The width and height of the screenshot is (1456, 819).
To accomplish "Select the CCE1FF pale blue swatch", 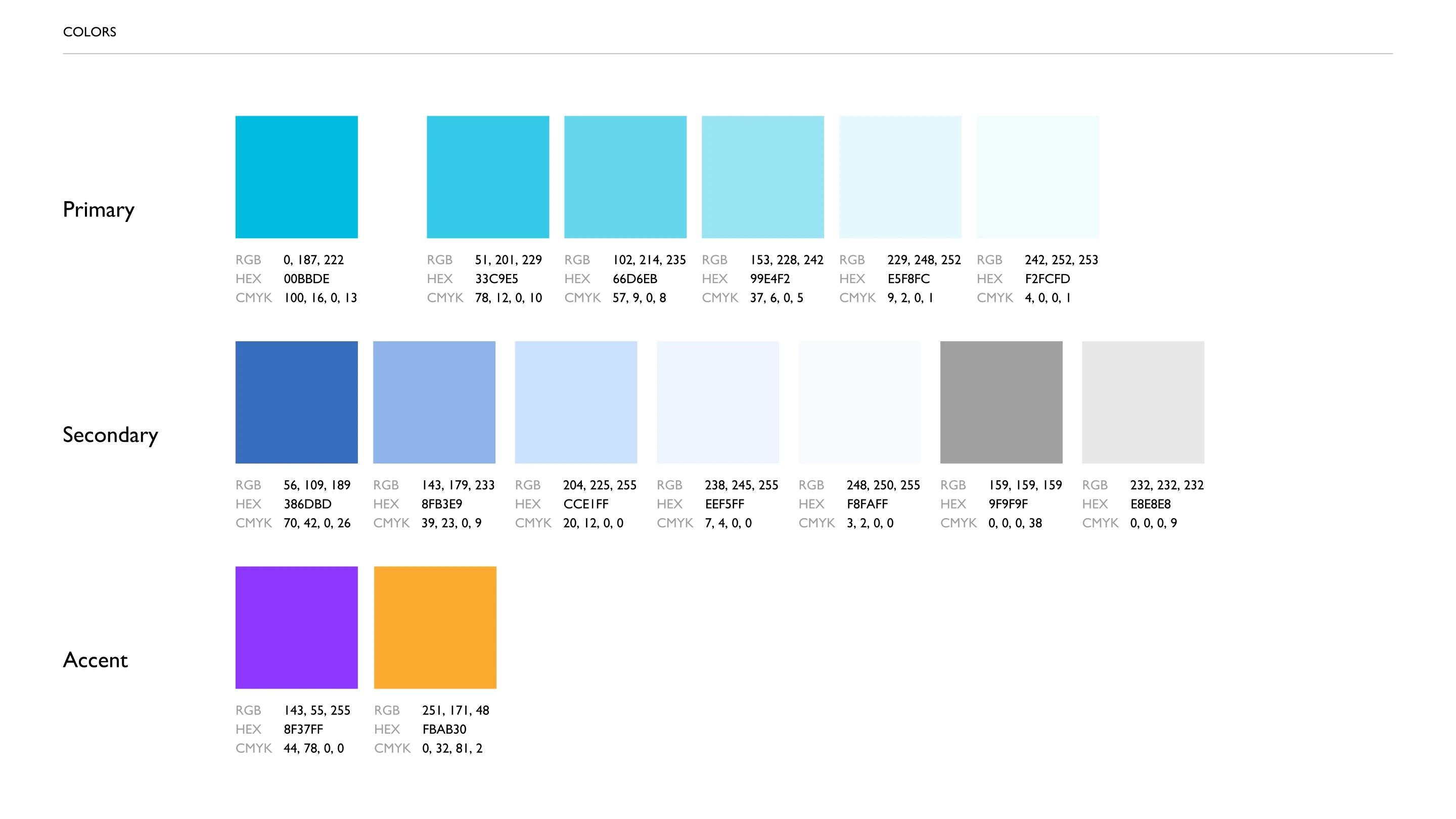I will (x=576, y=402).
